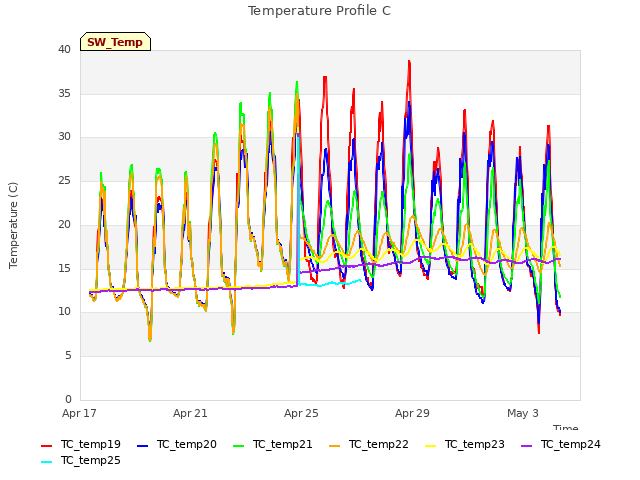Image resolution: width=640 pixels, height=480 pixels.
Task: Click the purple TC_temp24 legend swatch
Action: click(527, 446)
